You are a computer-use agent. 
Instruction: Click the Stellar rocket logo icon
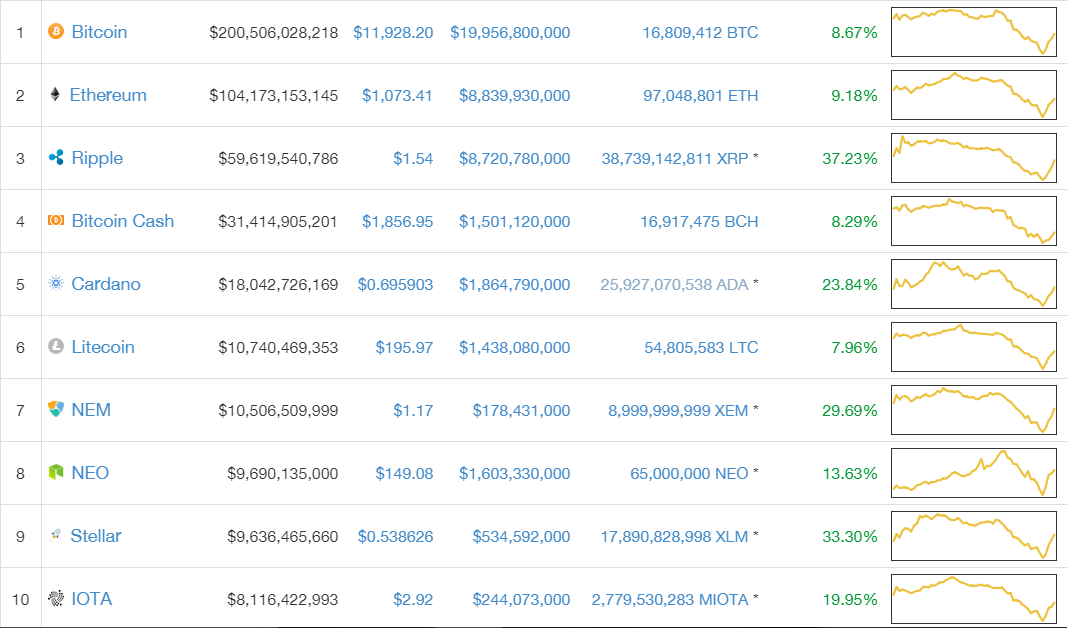coord(56,535)
